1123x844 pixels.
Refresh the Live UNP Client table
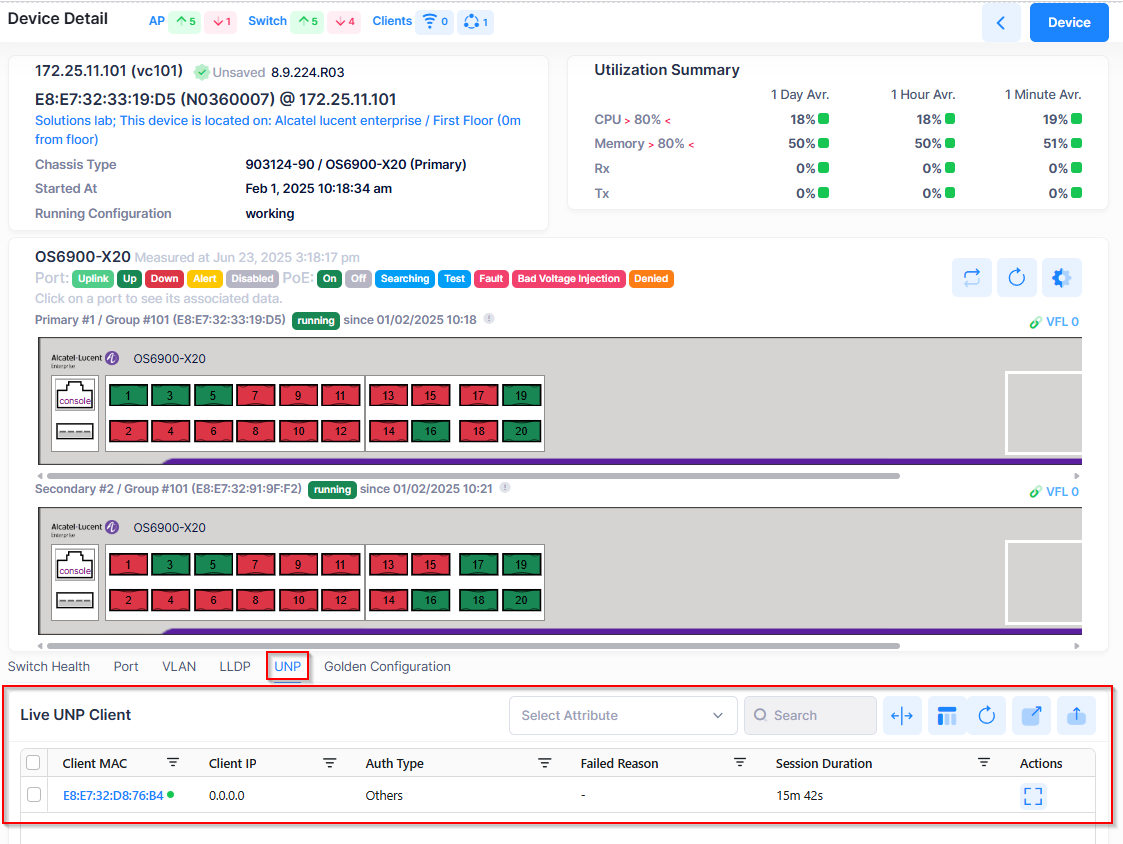point(987,715)
